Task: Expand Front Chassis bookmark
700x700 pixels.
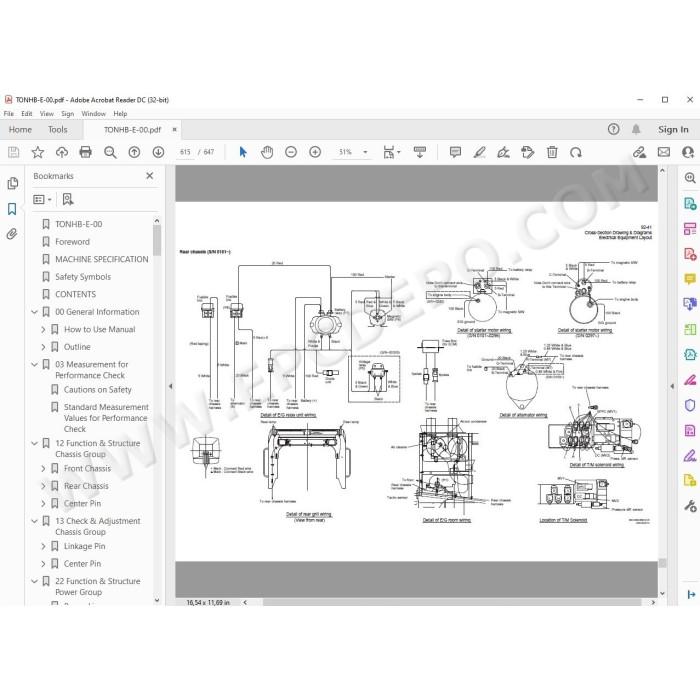Action: click(x=43, y=469)
